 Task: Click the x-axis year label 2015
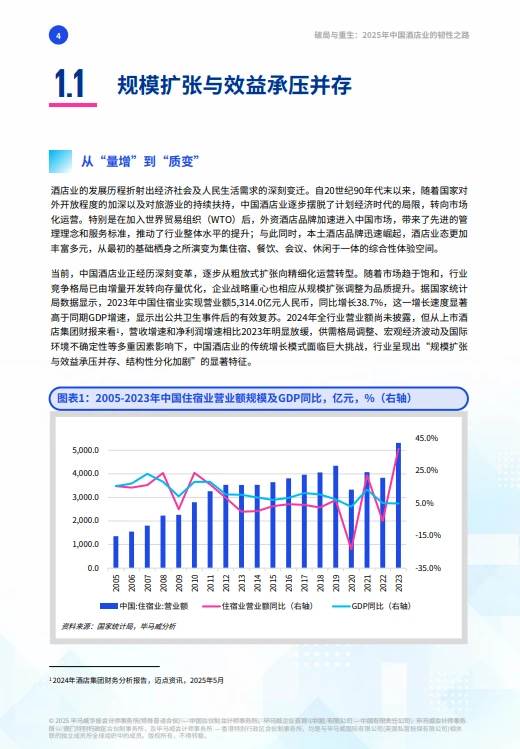(x=273, y=583)
